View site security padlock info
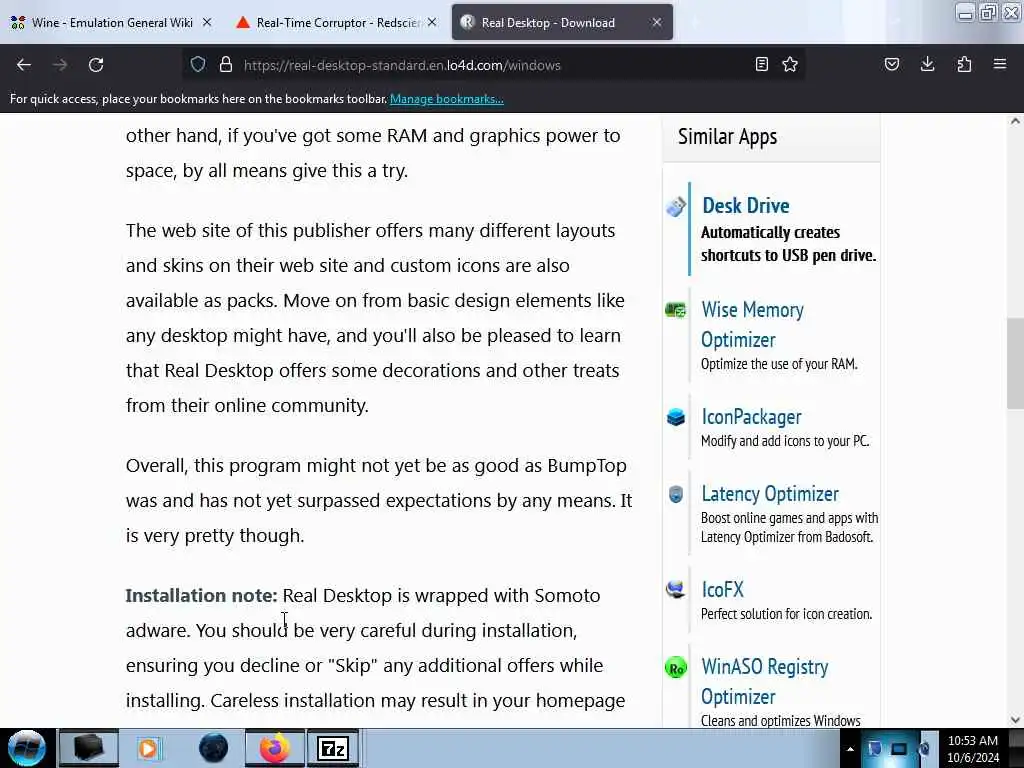The height and width of the screenshot is (768, 1024). [226, 65]
